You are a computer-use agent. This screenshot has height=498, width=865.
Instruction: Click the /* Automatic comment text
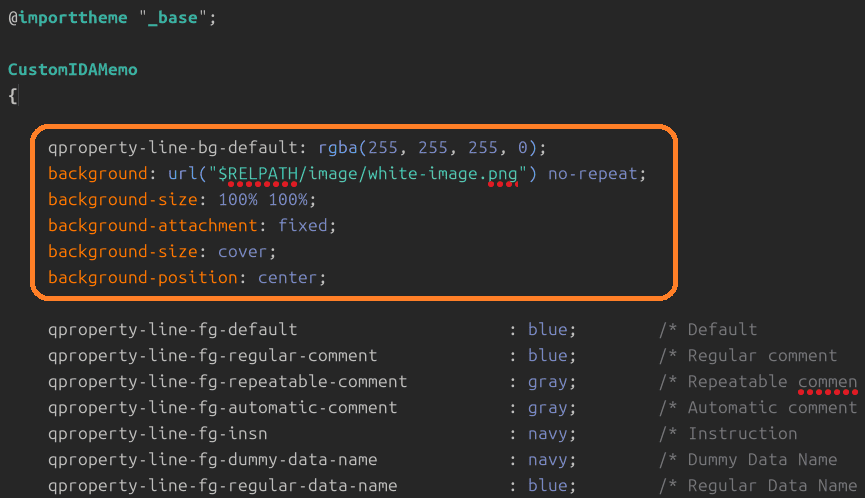[759, 408]
